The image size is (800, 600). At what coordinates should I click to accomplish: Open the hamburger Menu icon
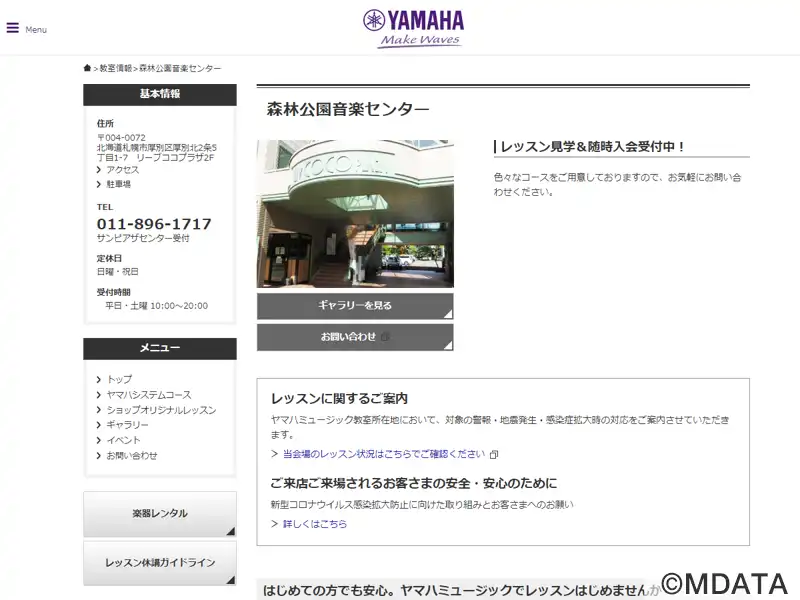click(x=13, y=28)
